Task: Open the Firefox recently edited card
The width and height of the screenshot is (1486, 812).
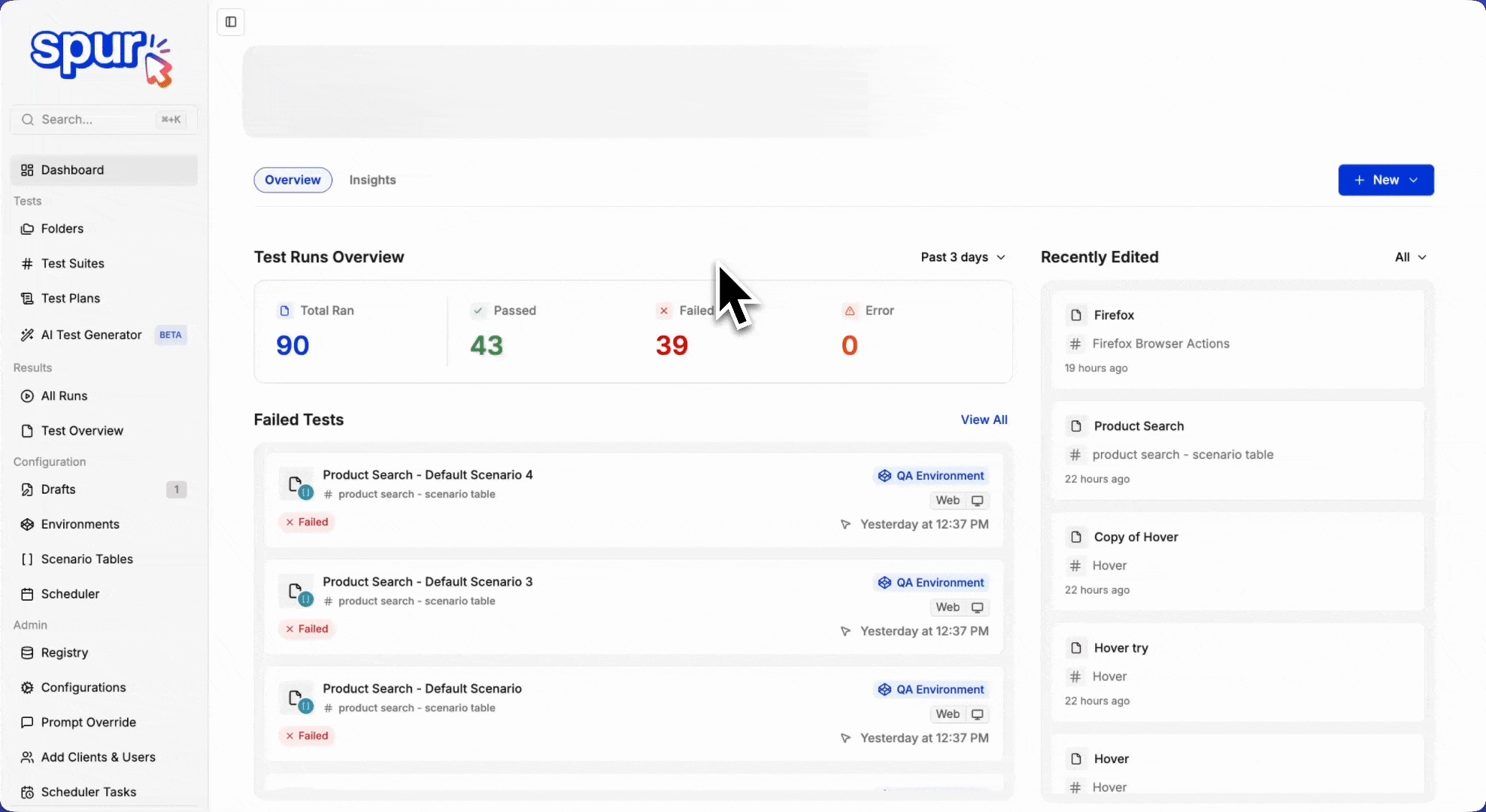Action: (x=1237, y=340)
